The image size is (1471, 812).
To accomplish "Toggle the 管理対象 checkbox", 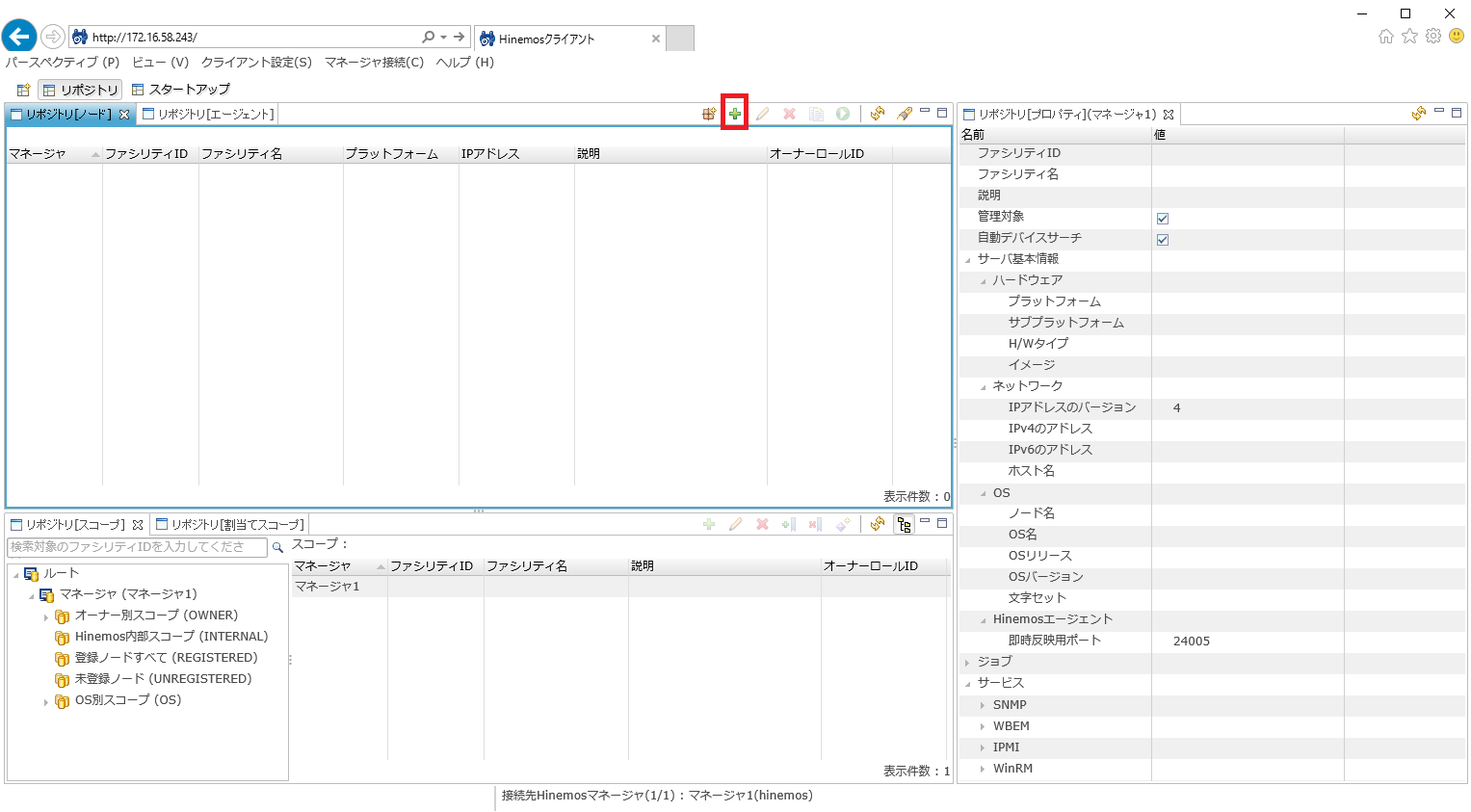I will (x=1163, y=219).
